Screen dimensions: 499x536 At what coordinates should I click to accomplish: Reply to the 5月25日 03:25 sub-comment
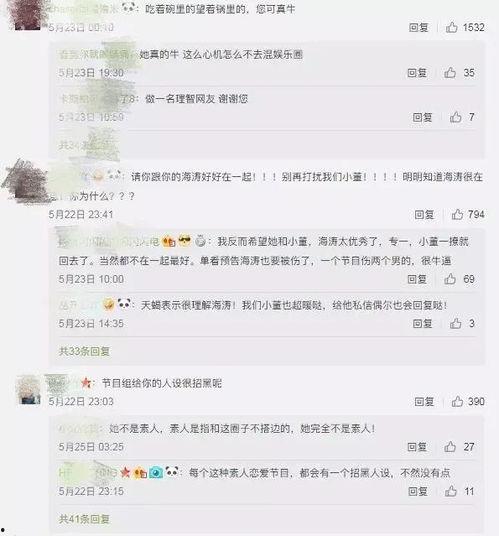(x=417, y=446)
